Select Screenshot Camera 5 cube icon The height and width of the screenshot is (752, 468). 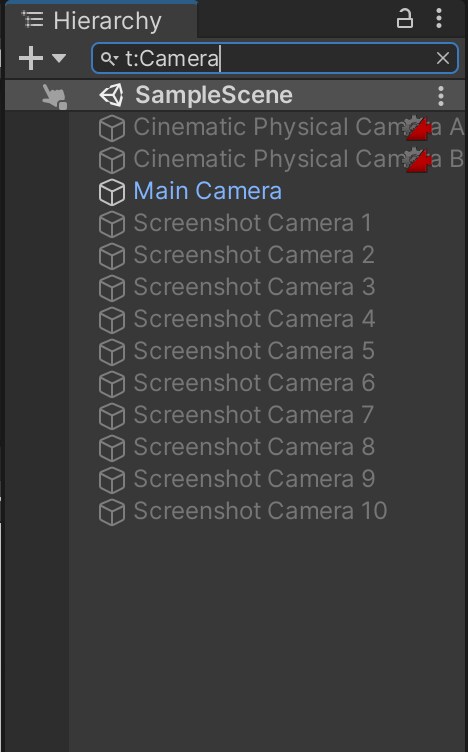click(x=112, y=352)
